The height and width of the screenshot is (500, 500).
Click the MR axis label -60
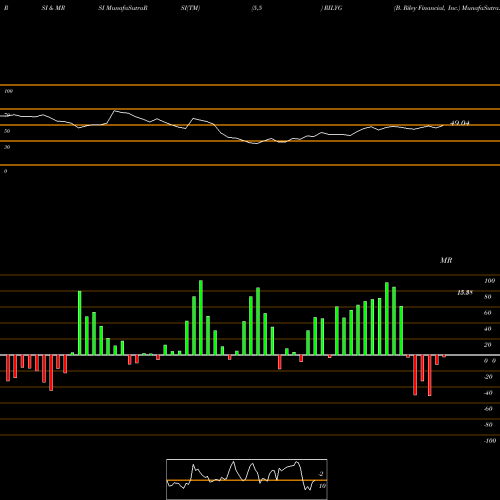click(x=488, y=409)
